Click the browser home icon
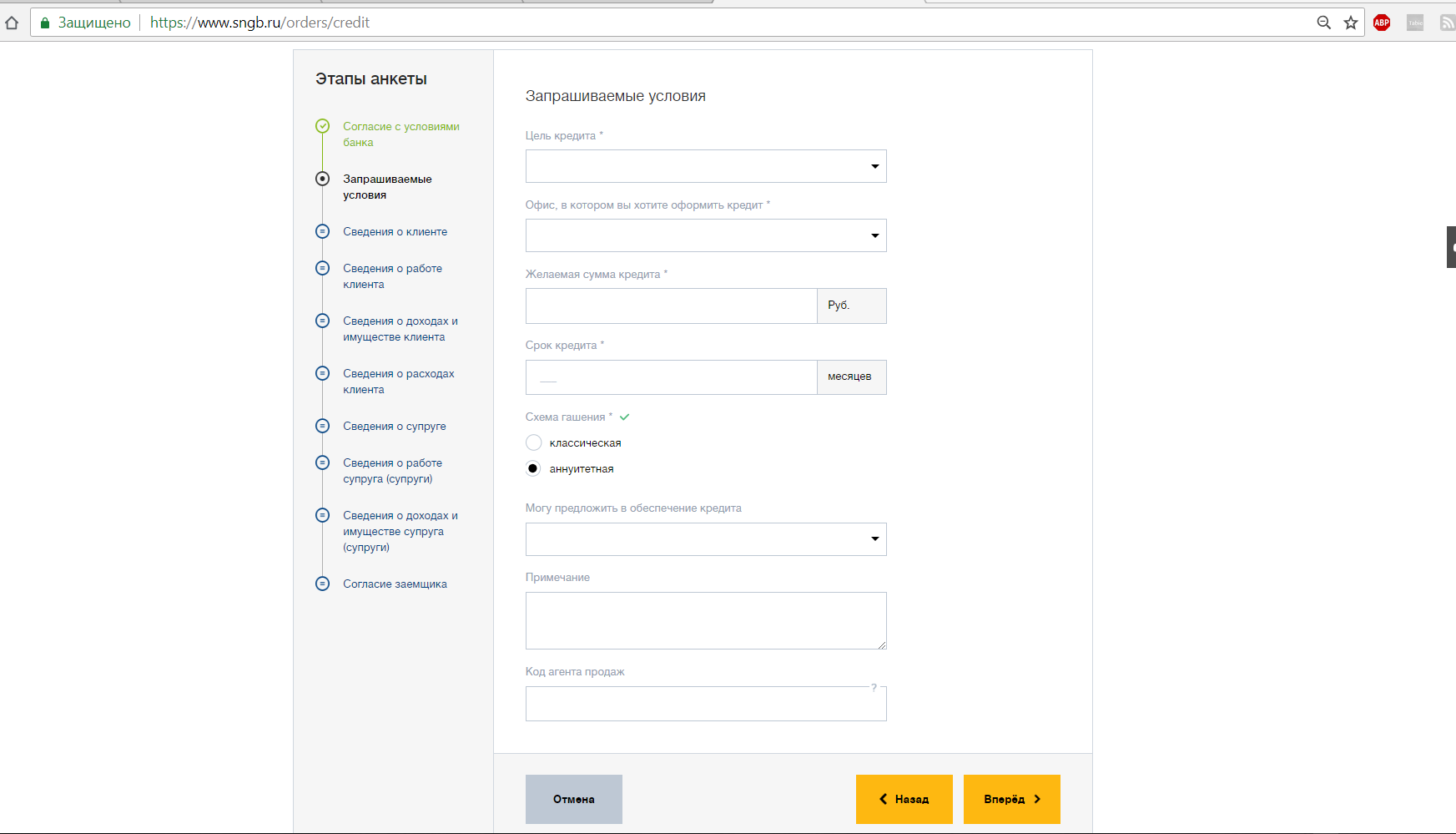The width and height of the screenshot is (1456, 834). [12, 23]
